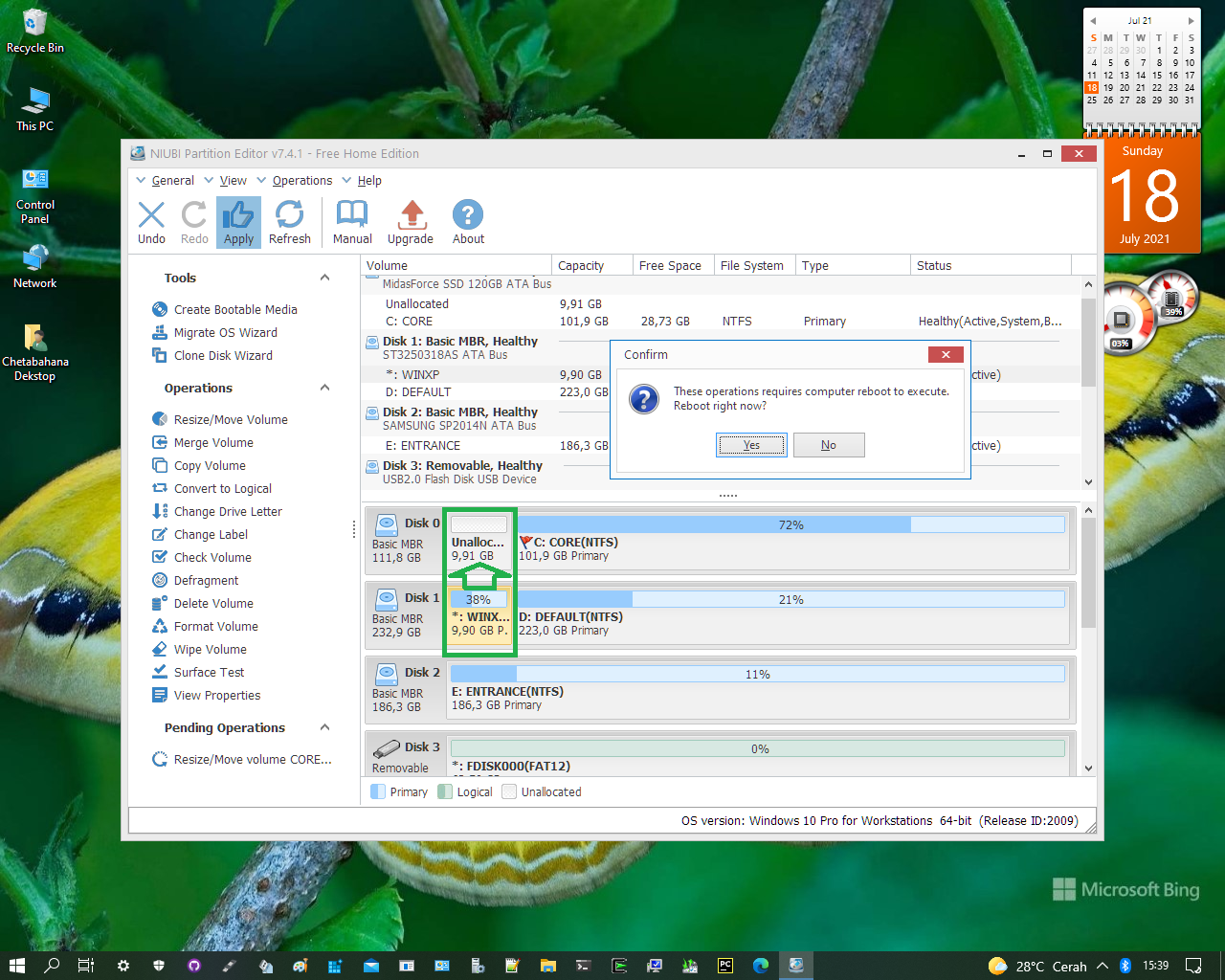Open Clone Disk Wizard
1225x980 pixels.
click(212, 355)
